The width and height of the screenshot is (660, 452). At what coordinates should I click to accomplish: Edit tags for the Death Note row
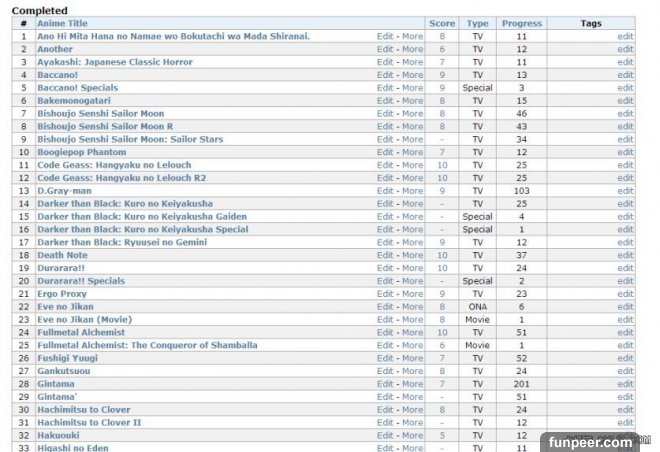coord(625,255)
